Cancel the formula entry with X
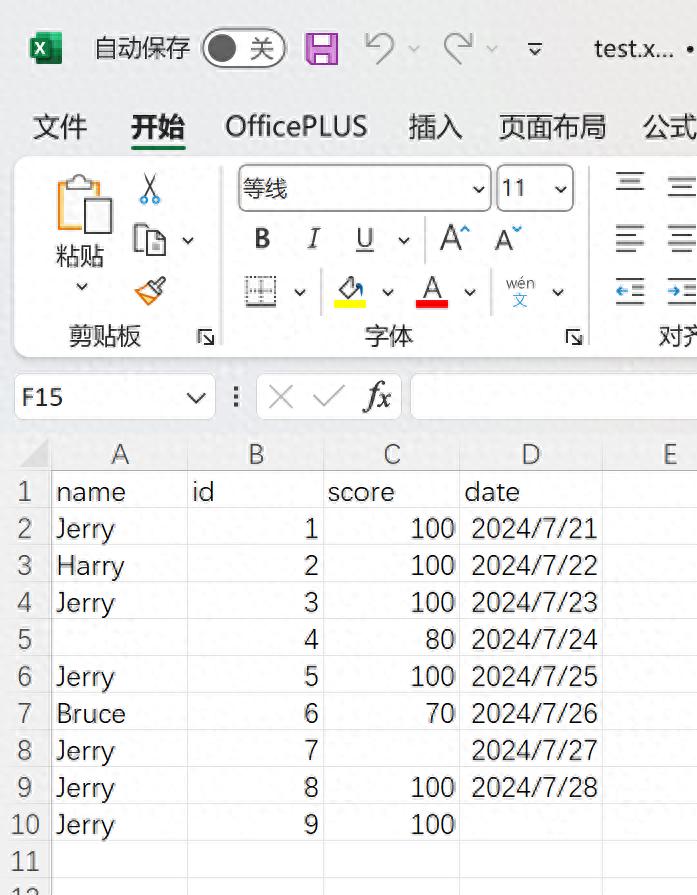This screenshot has width=697, height=895. coord(280,397)
